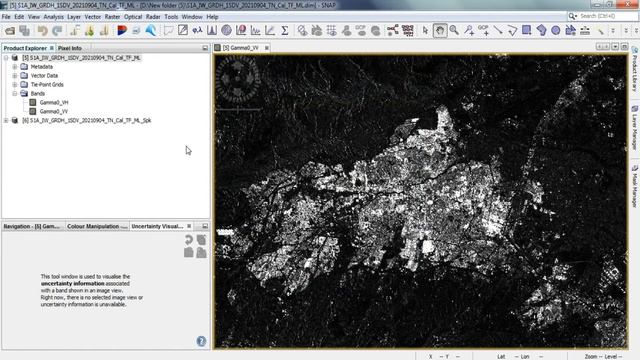The height and width of the screenshot is (360, 640).
Task: Select the Draw Line tool
Action: click(x=498, y=31)
